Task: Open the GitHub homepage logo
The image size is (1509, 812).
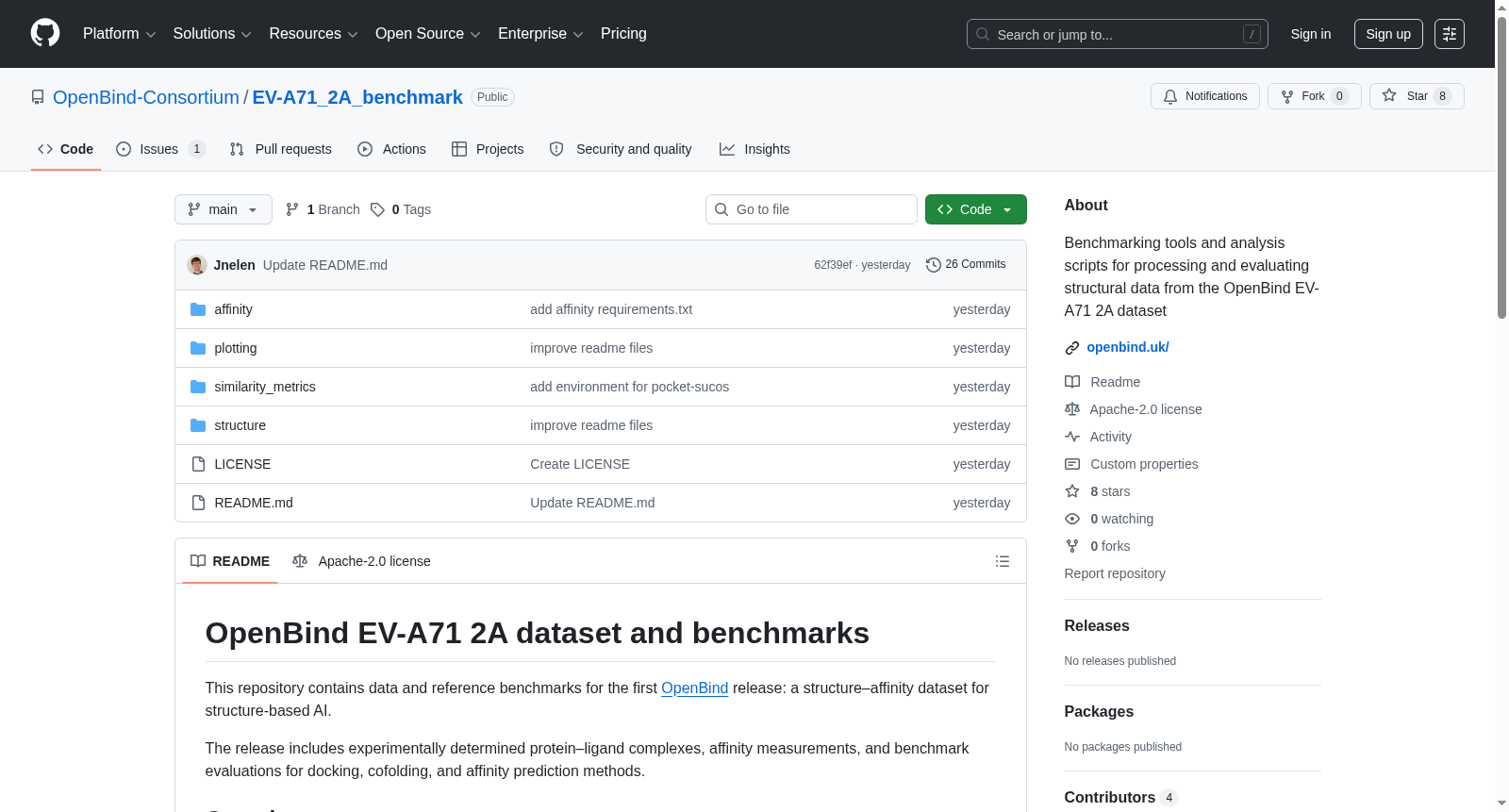Action: [x=45, y=33]
